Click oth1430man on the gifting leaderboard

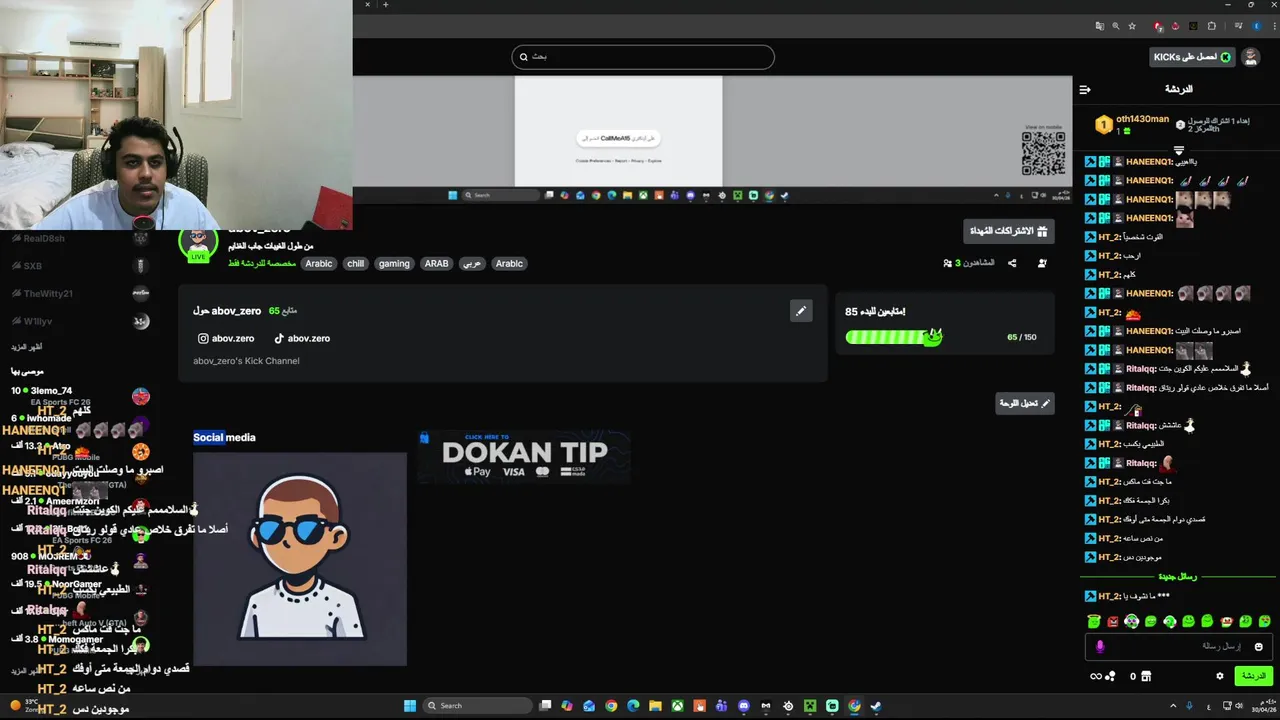click(x=1142, y=119)
